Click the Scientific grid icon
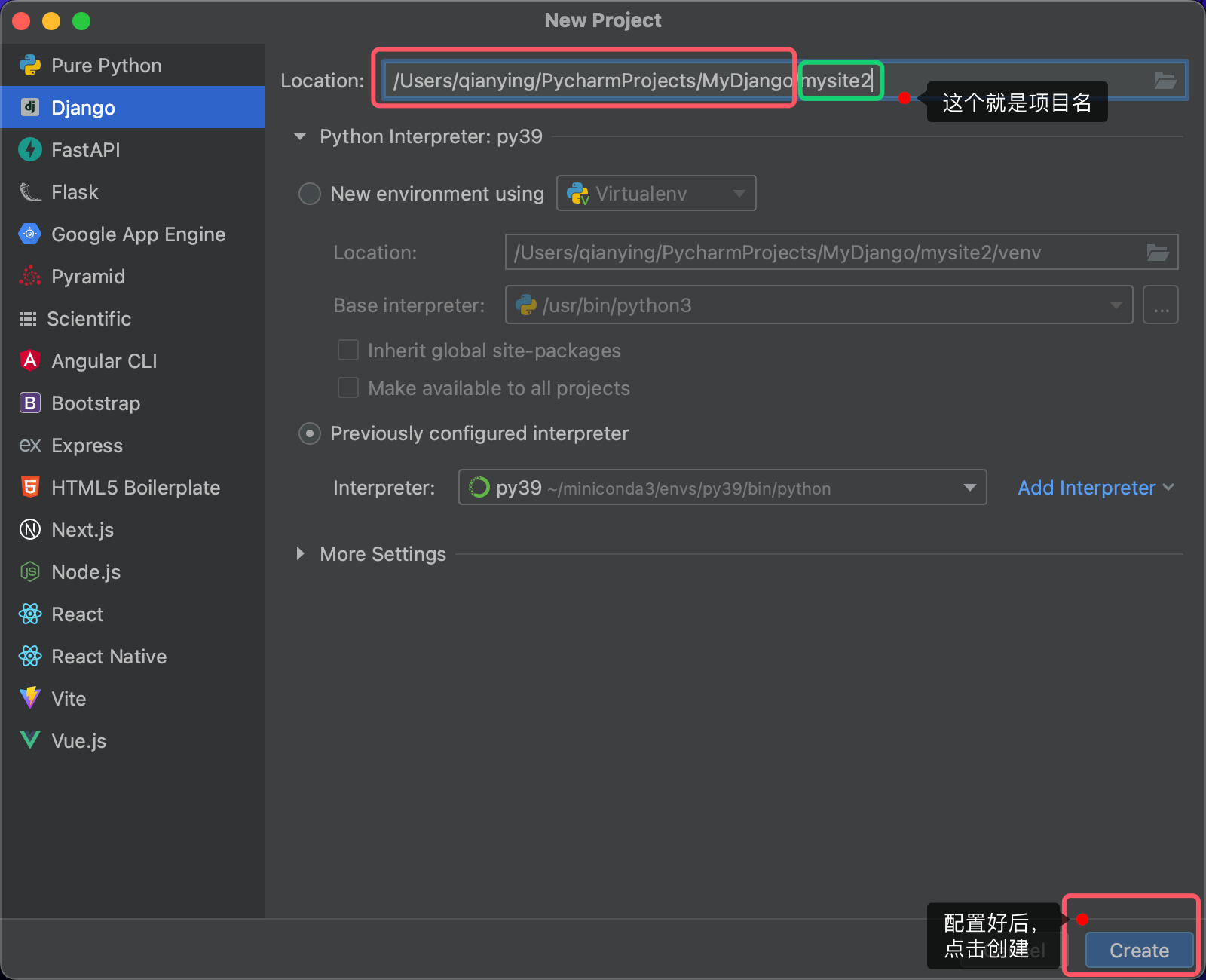 click(x=28, y=319)
